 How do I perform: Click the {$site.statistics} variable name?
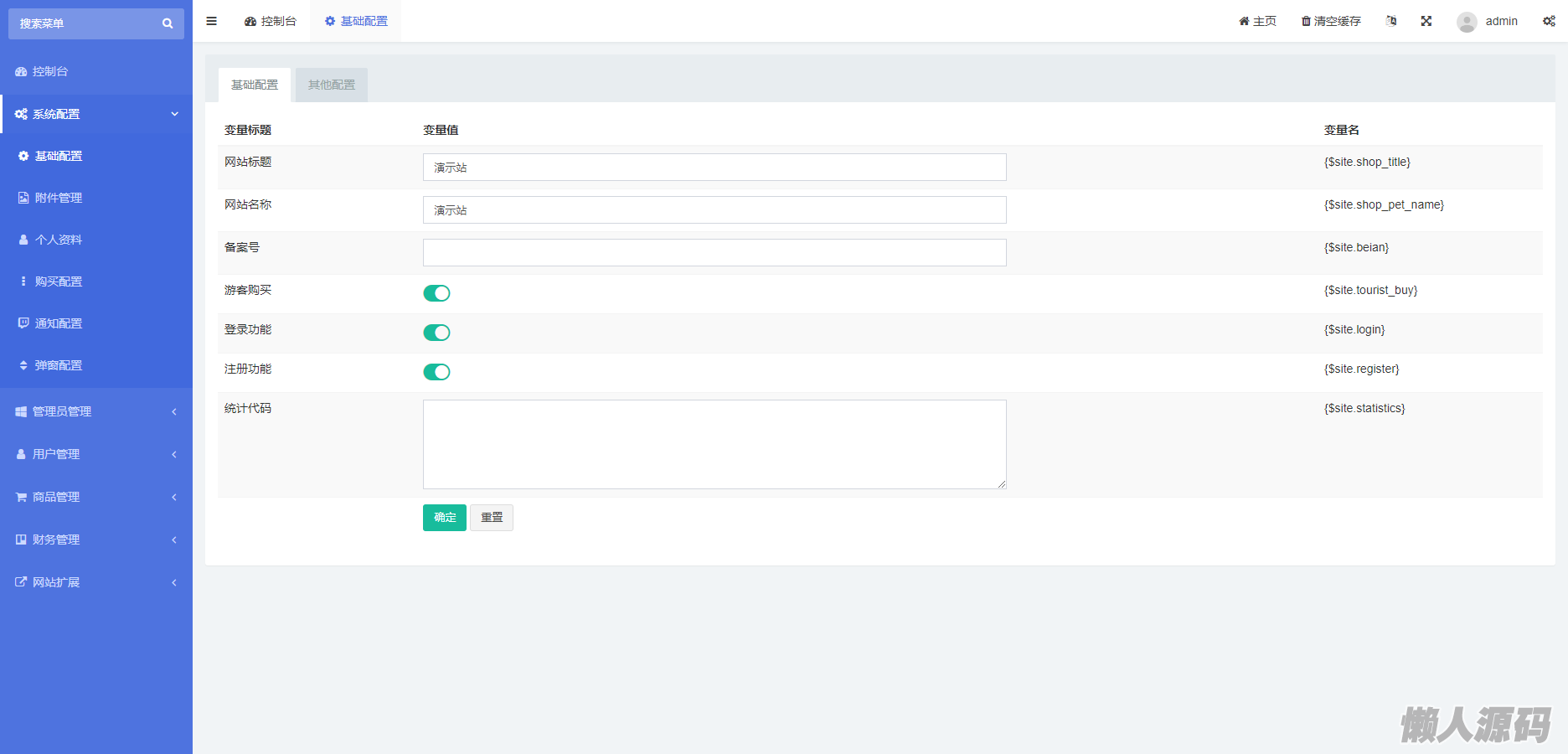tap(1364, 408)
